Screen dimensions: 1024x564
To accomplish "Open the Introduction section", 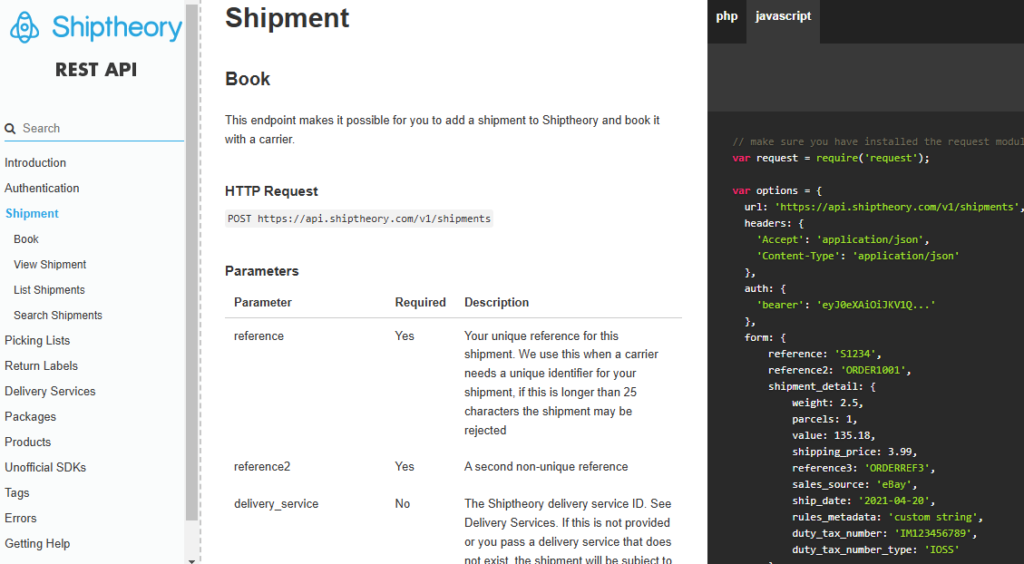I will pos(35,163).
